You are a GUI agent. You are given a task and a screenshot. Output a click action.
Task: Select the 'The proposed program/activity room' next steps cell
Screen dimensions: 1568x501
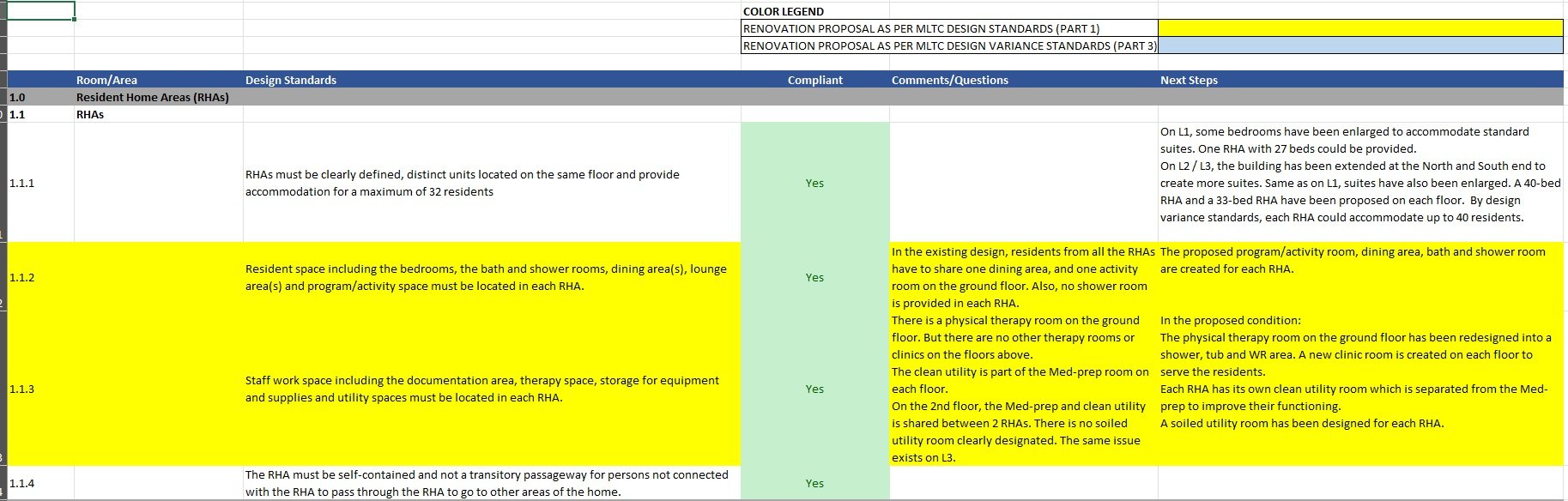tap(1360, 277)
